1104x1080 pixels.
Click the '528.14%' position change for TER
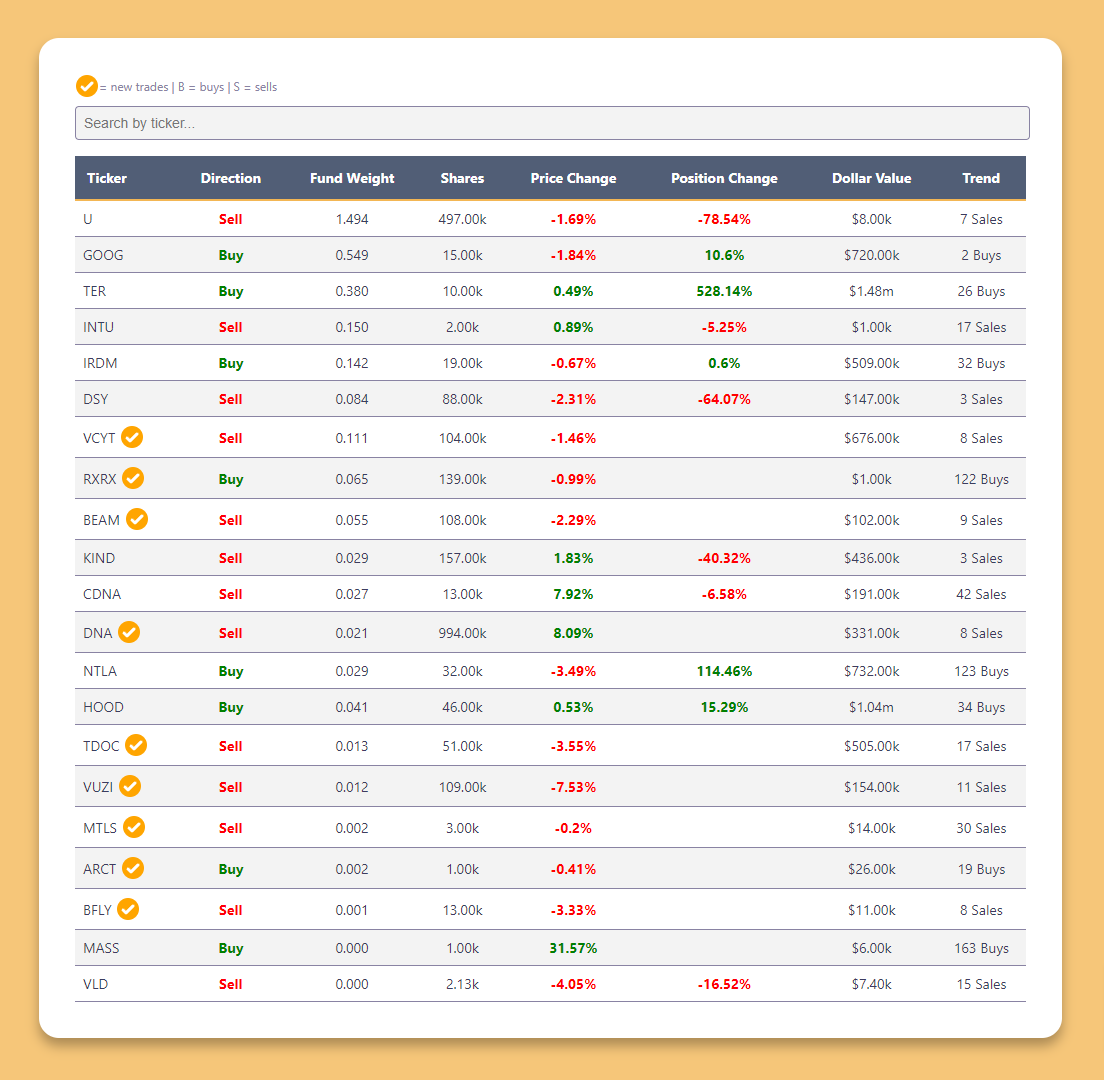tap(724, 291)
